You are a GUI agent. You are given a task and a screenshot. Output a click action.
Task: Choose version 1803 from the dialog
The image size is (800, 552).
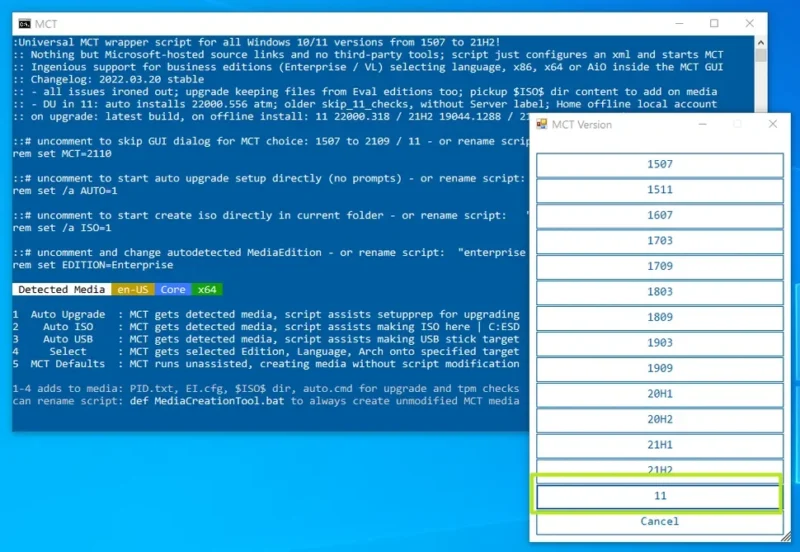pos(659,293)
